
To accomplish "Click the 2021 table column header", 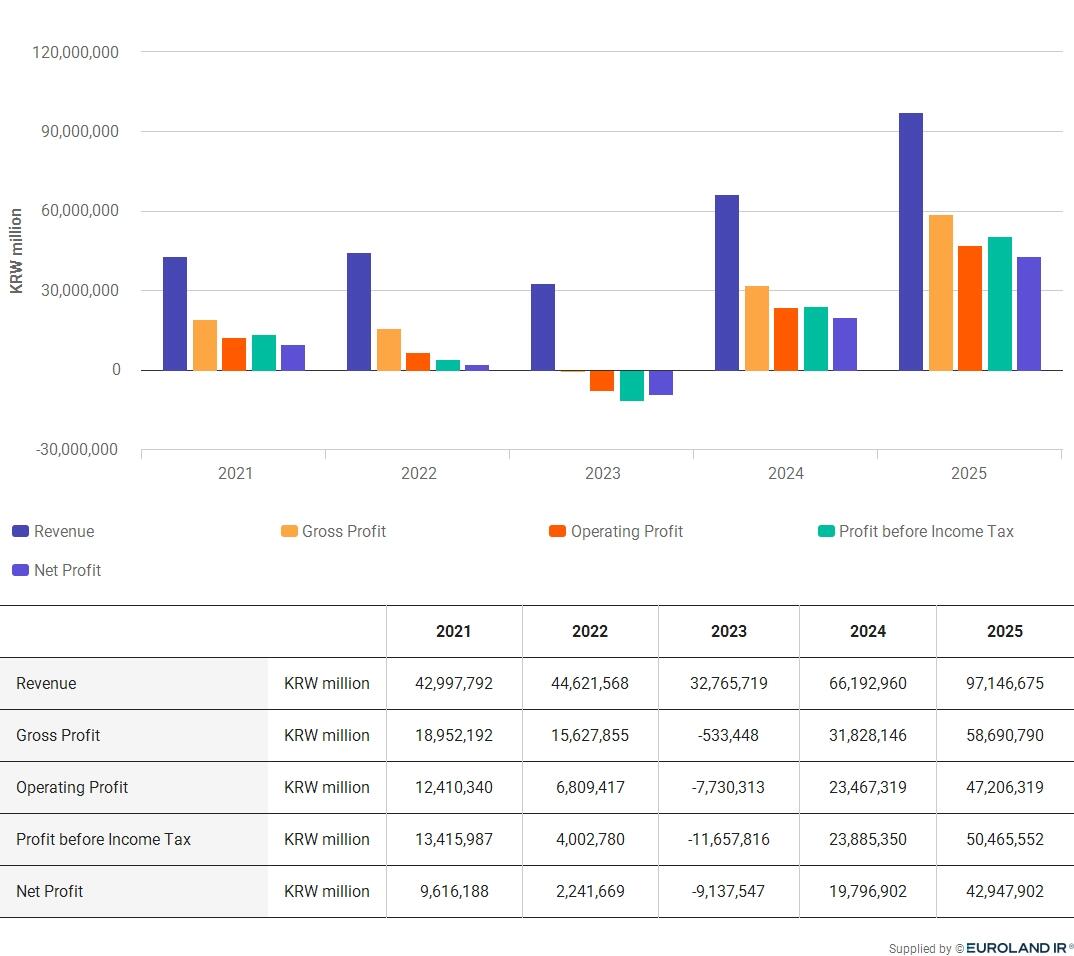I will (454, 631).
